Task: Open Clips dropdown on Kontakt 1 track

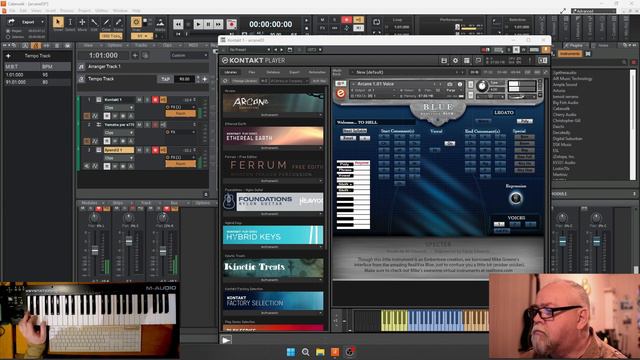Action: click(119, 108)
